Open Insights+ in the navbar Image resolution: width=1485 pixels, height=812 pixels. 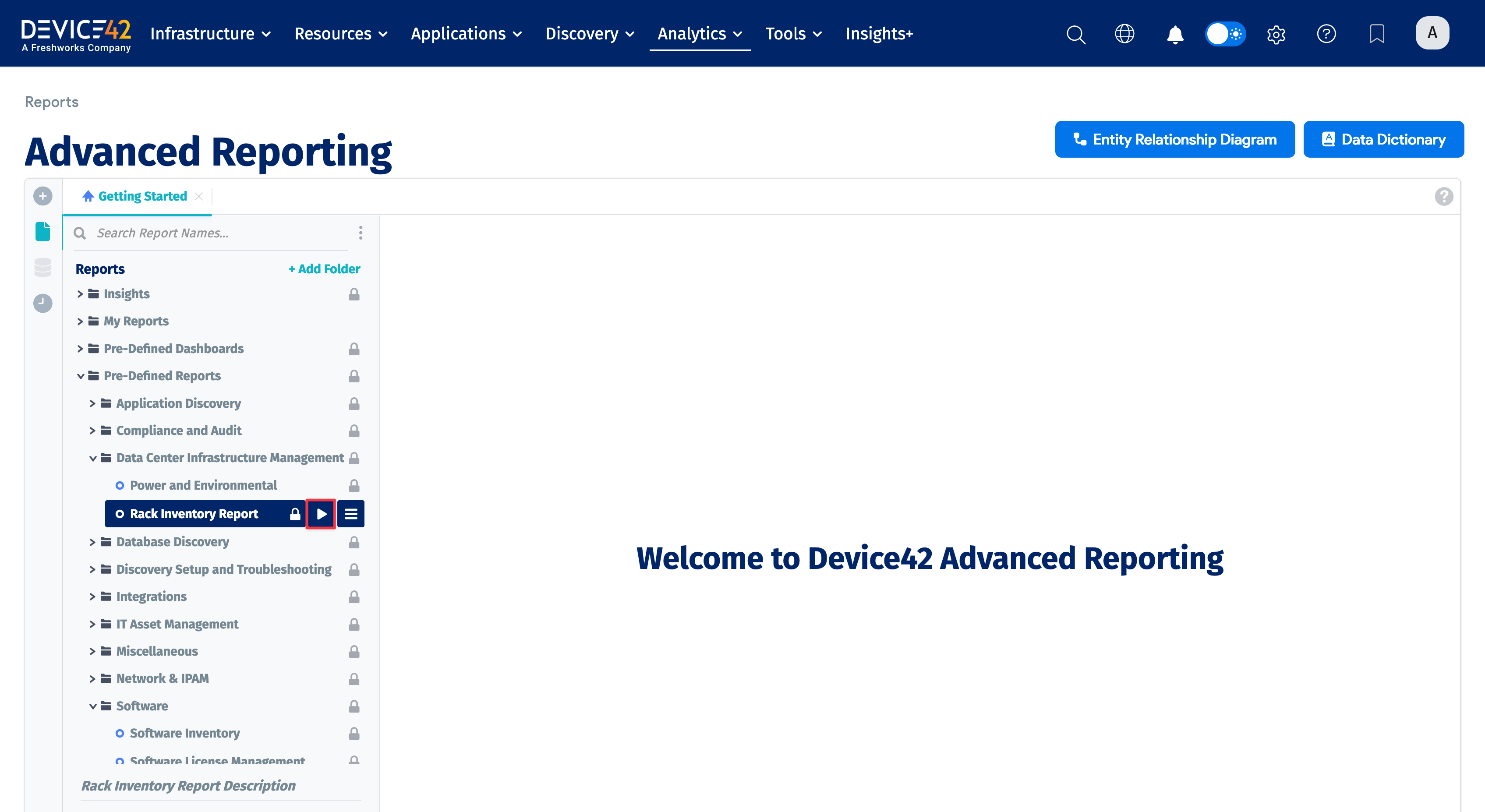pyautogui.click(x=879, y=34)
